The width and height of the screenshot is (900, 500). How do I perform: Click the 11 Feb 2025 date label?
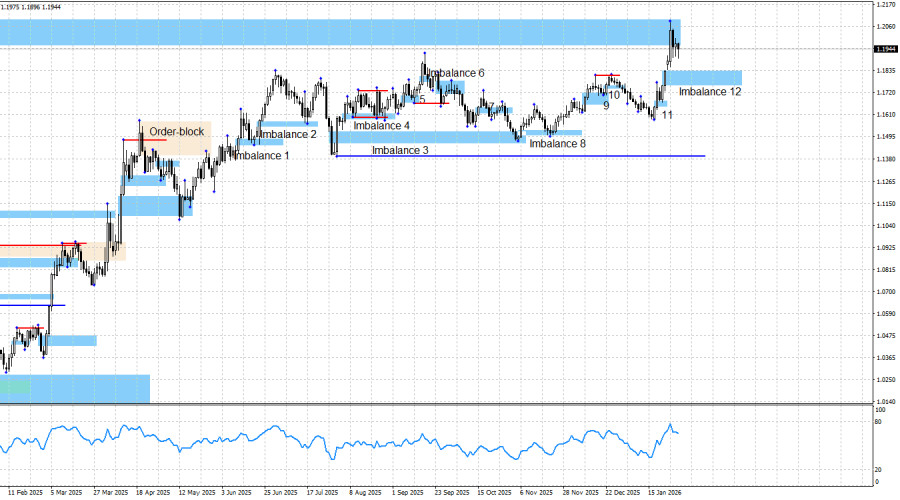point(24,492)
